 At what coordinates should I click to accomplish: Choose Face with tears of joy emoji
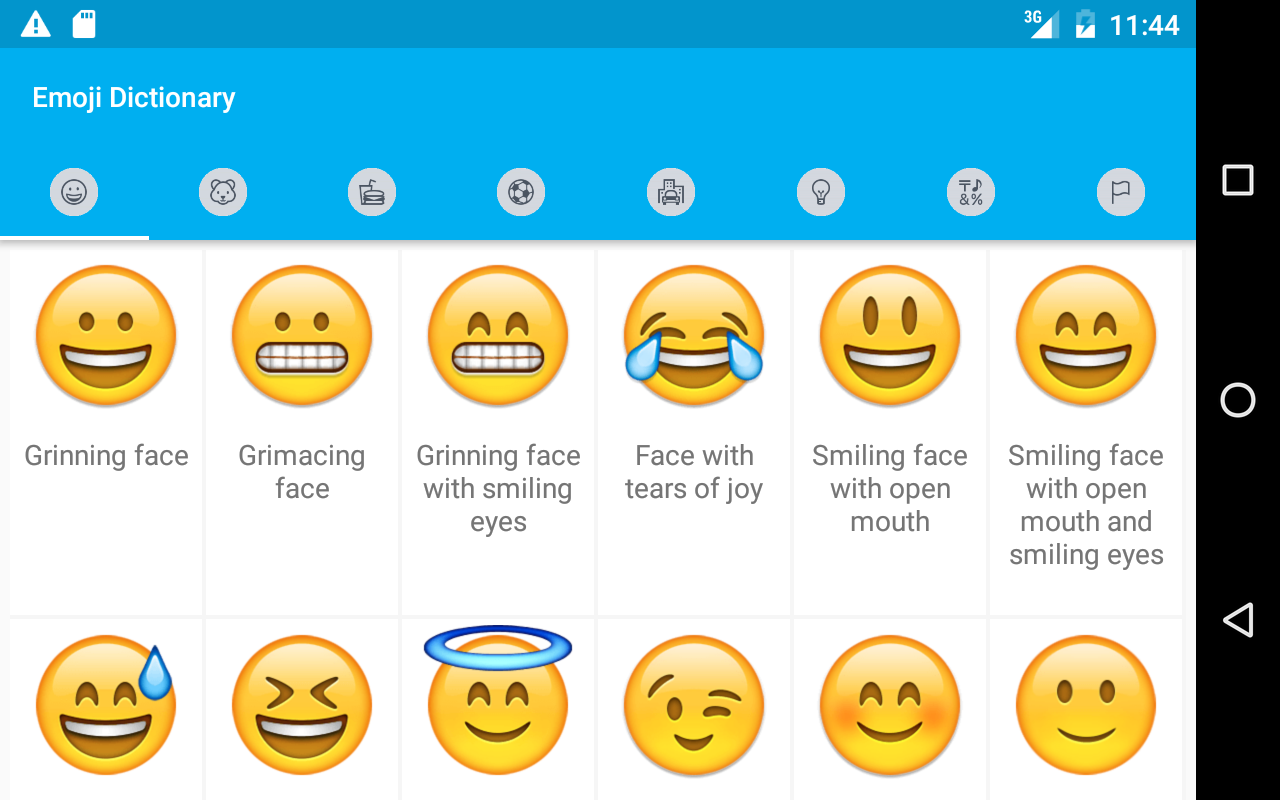coord(694,432)
